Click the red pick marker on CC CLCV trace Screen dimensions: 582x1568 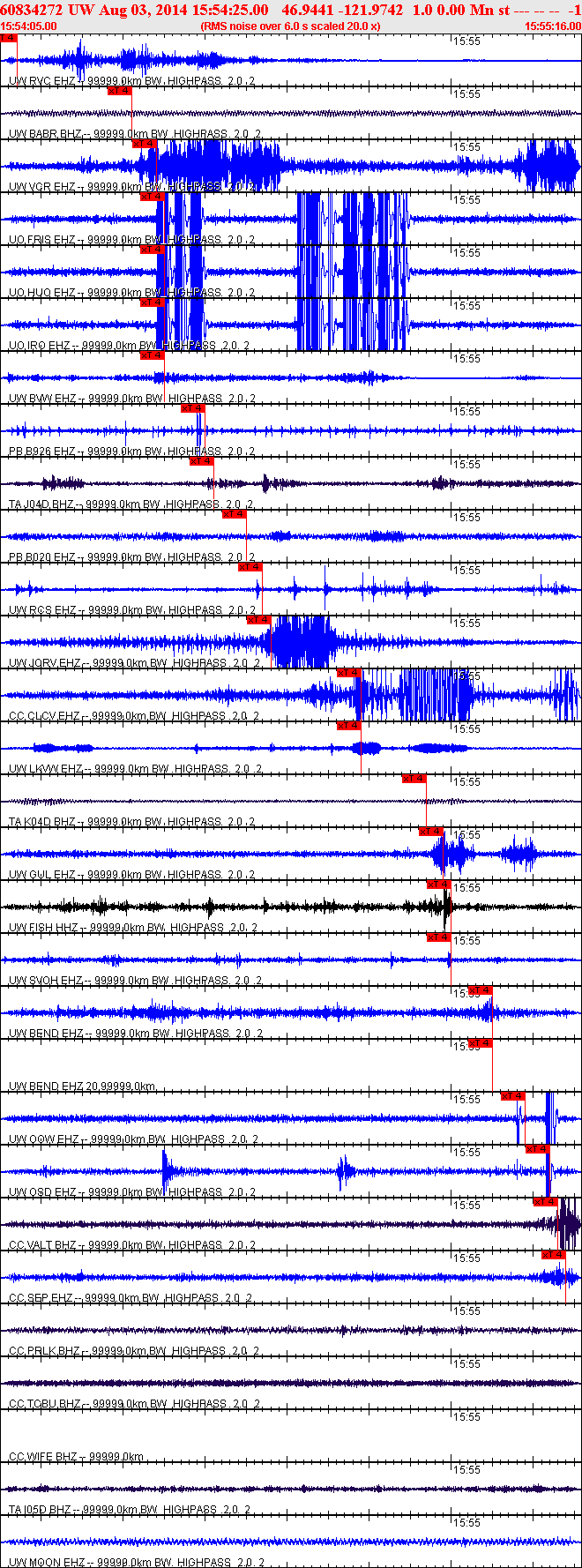[349, 673]
